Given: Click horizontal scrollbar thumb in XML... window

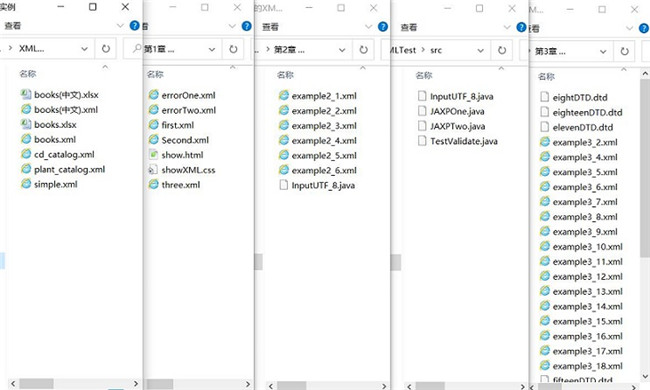Looking at the screenshot, I should (36, 384).
